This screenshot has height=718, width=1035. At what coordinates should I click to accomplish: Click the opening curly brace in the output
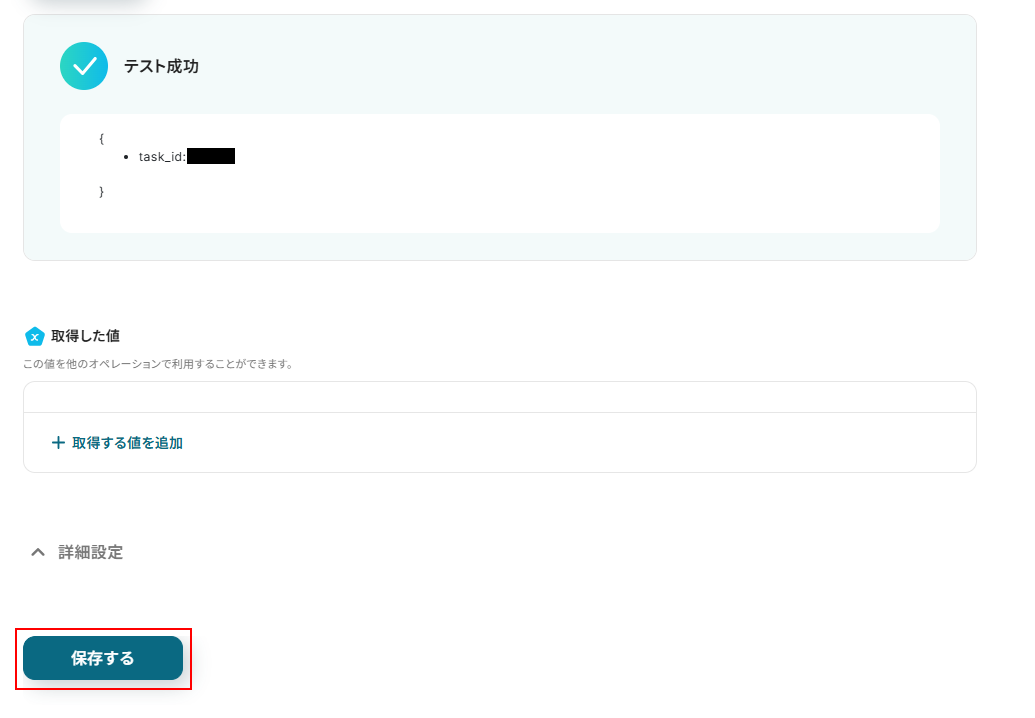point(101,139)
